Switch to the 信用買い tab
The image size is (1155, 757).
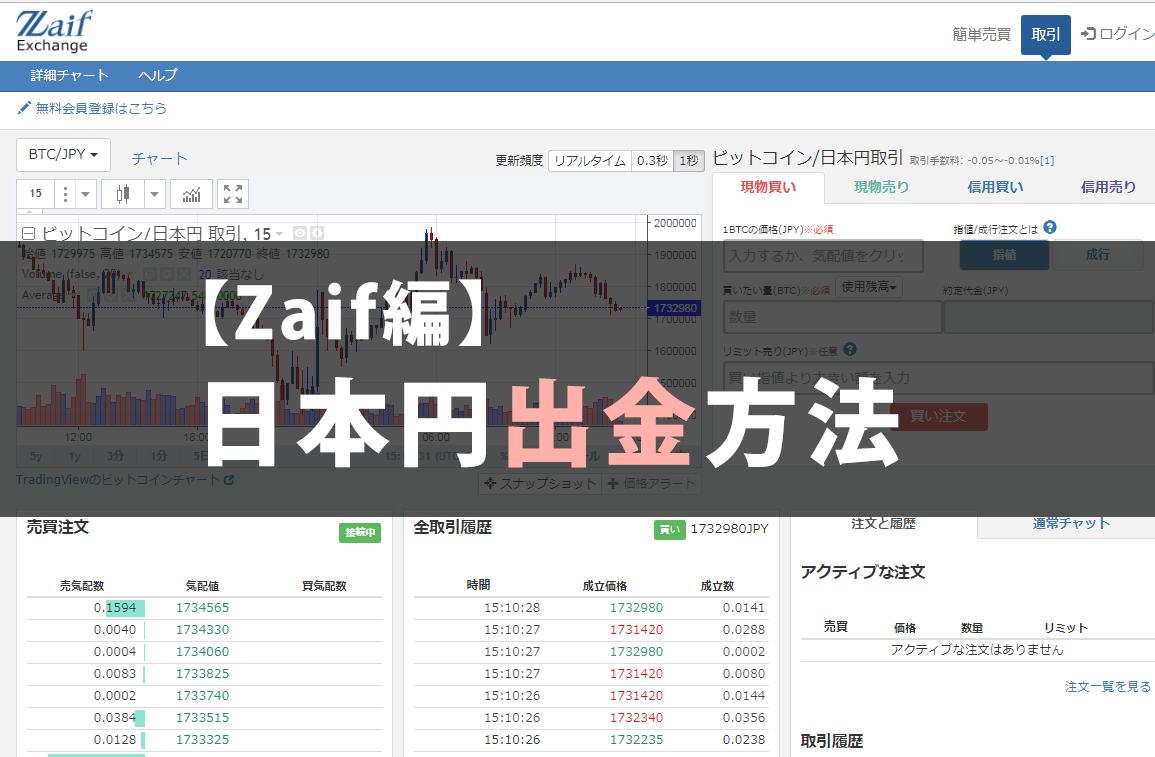click(x=995, y=187)
